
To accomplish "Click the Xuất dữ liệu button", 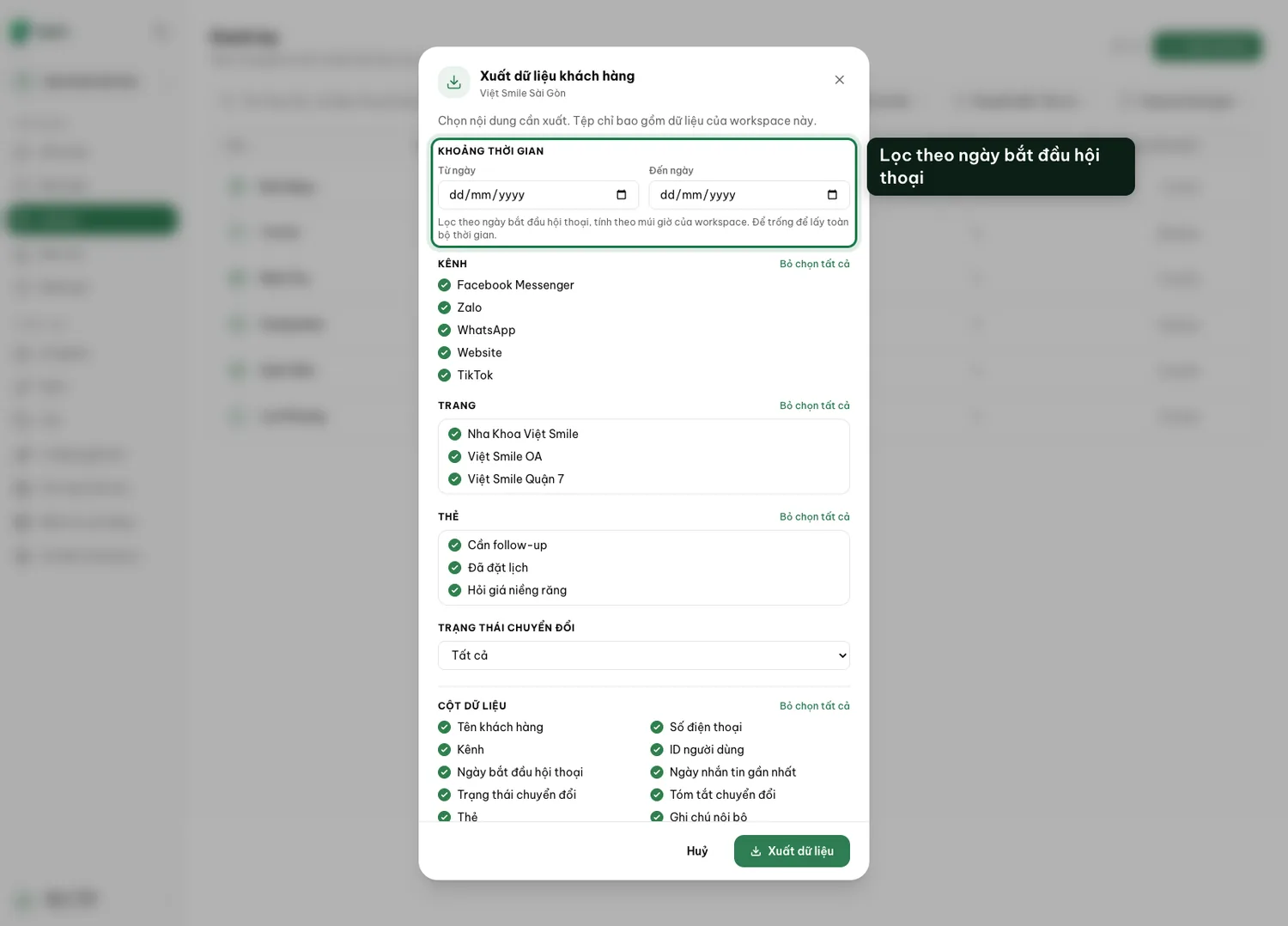I will [x=792, y=851].
